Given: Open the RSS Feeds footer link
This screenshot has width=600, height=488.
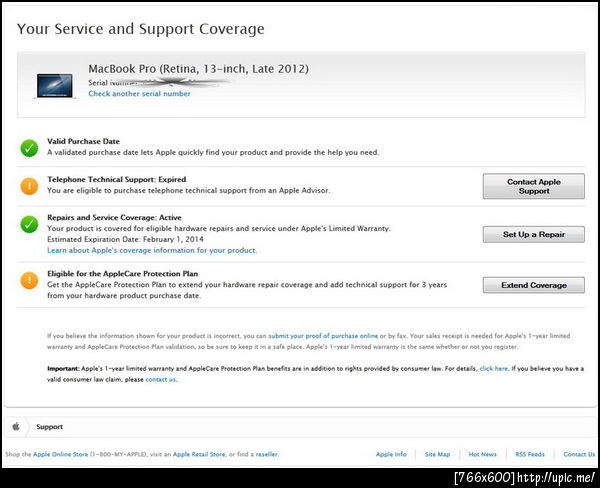Looking at the screenshot, I should pyautogui.click(x=529, y=454).
